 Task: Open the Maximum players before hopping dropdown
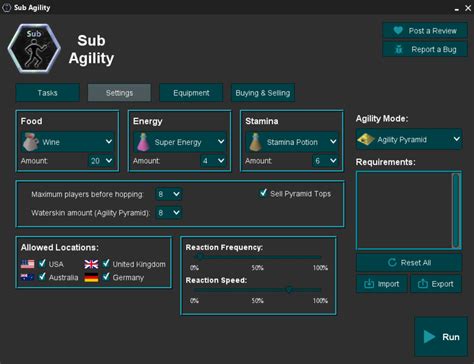click(x=169, y=194)
